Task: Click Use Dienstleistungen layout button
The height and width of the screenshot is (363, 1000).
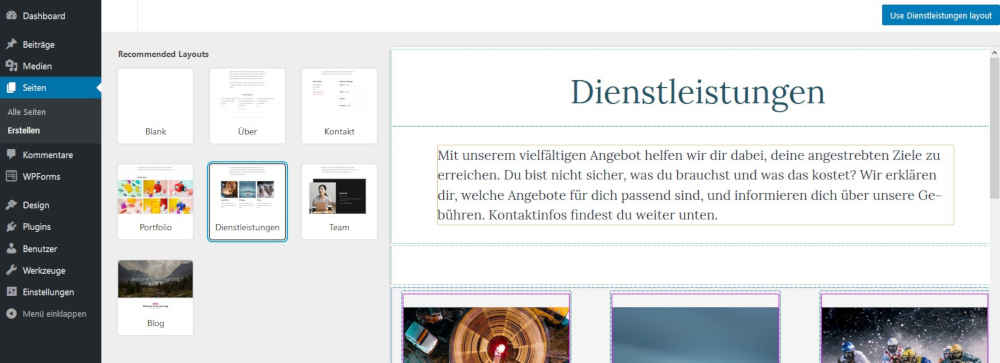Action: click(941, 16)
